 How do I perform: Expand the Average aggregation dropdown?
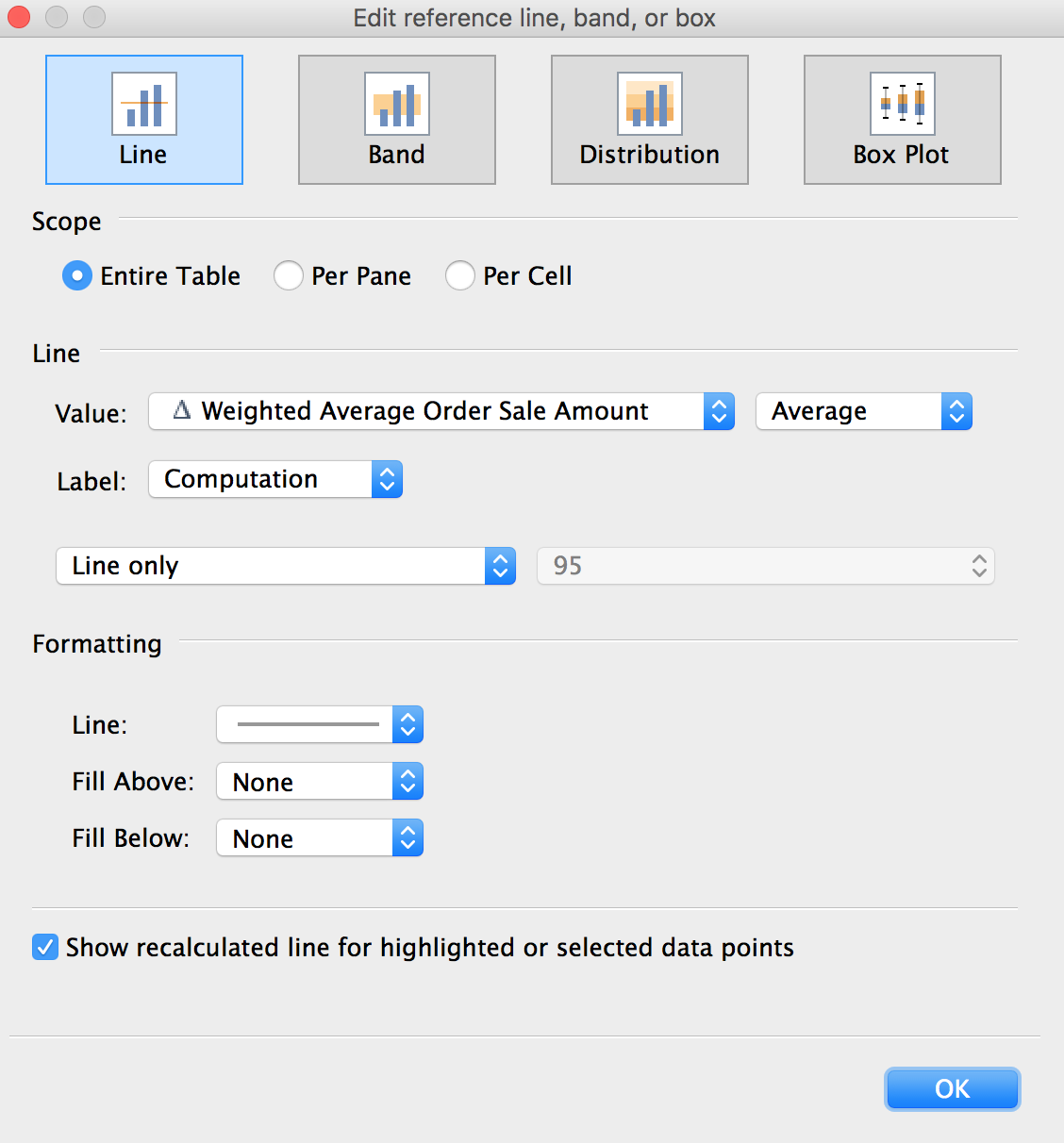coord(863,411)
